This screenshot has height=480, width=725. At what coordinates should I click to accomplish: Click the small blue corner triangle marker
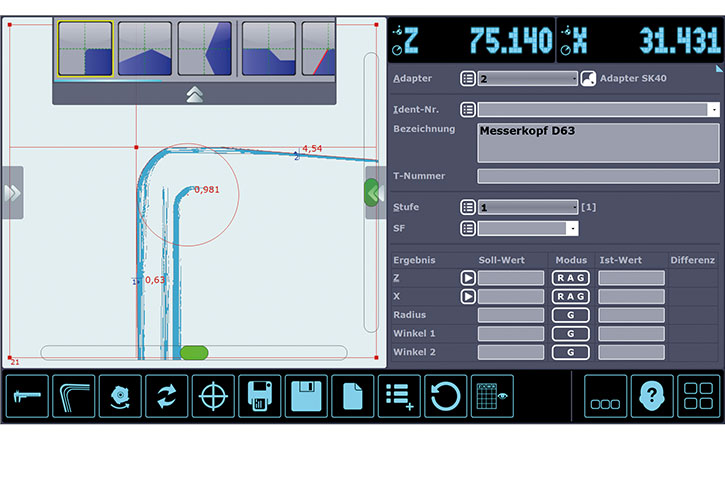pyautogui.click(x=719, y=68)
